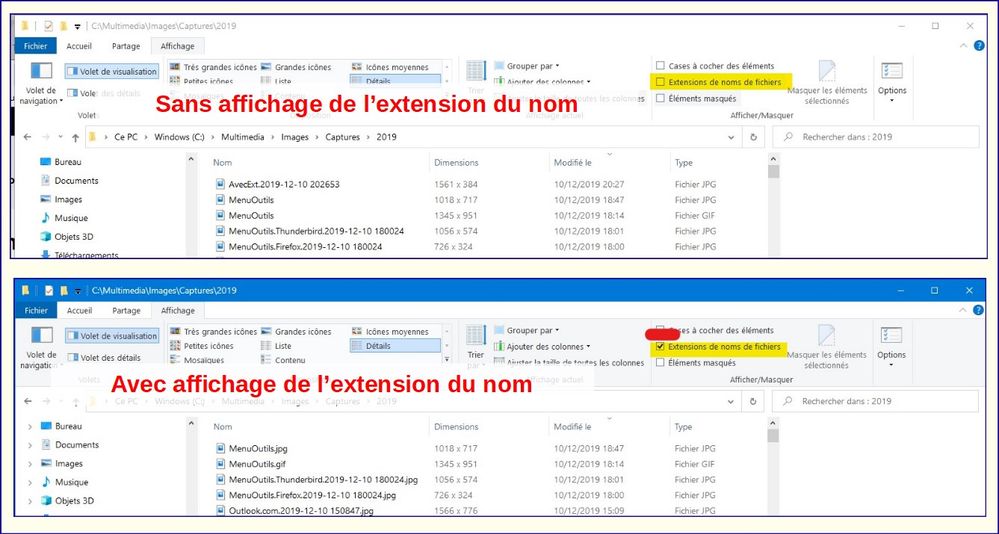Check Extensions de noms de fichiers in upper window
The width and height of the screenshot is (999, 534).
pyautogui.click(x=718, y=82)
